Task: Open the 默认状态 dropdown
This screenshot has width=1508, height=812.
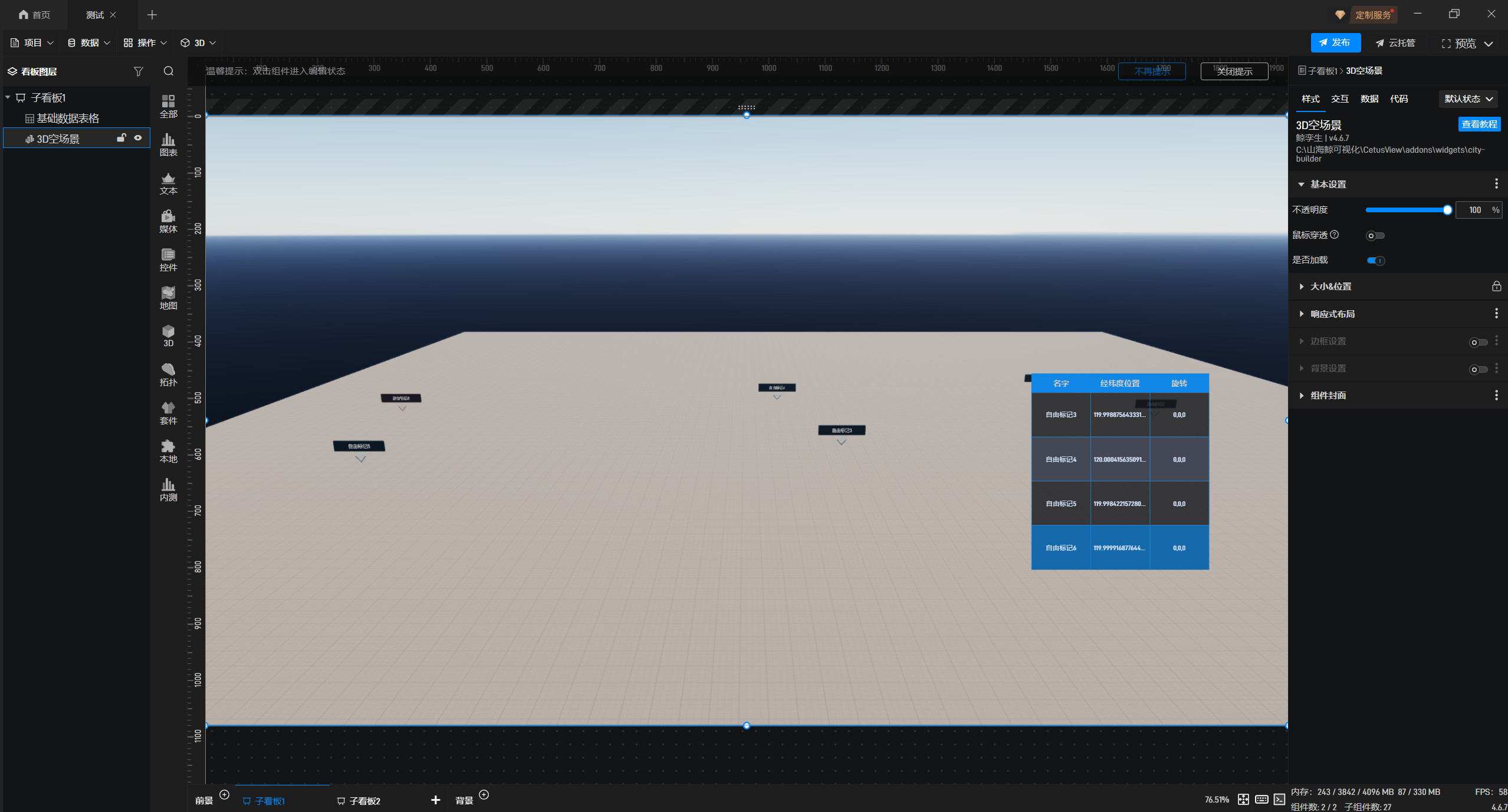Action: 1467,99
